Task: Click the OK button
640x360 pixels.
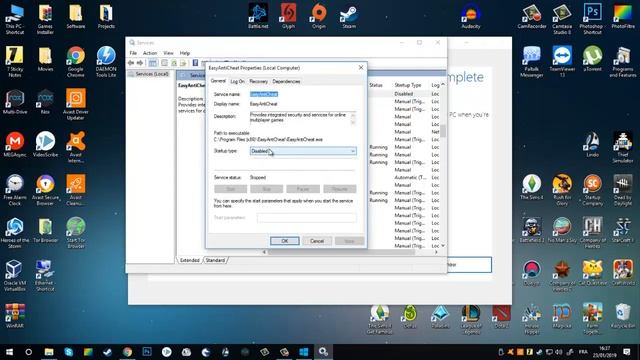Action: pos(284,241)
